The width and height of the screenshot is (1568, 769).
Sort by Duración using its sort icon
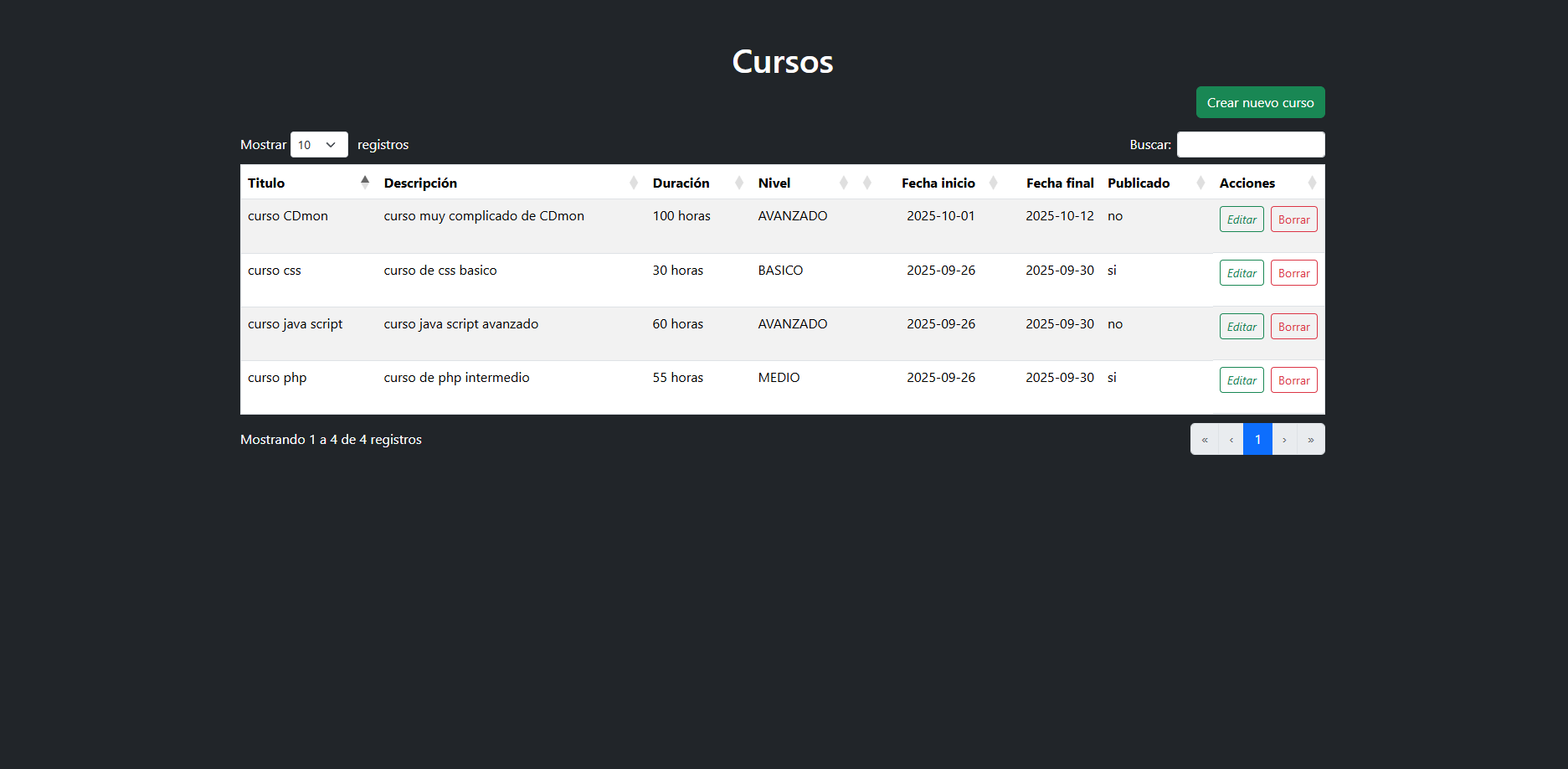(739, 183)
